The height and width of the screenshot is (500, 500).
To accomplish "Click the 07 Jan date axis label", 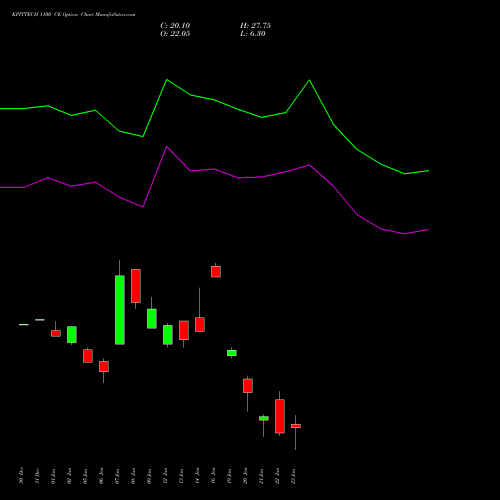I will click(117, 476).
